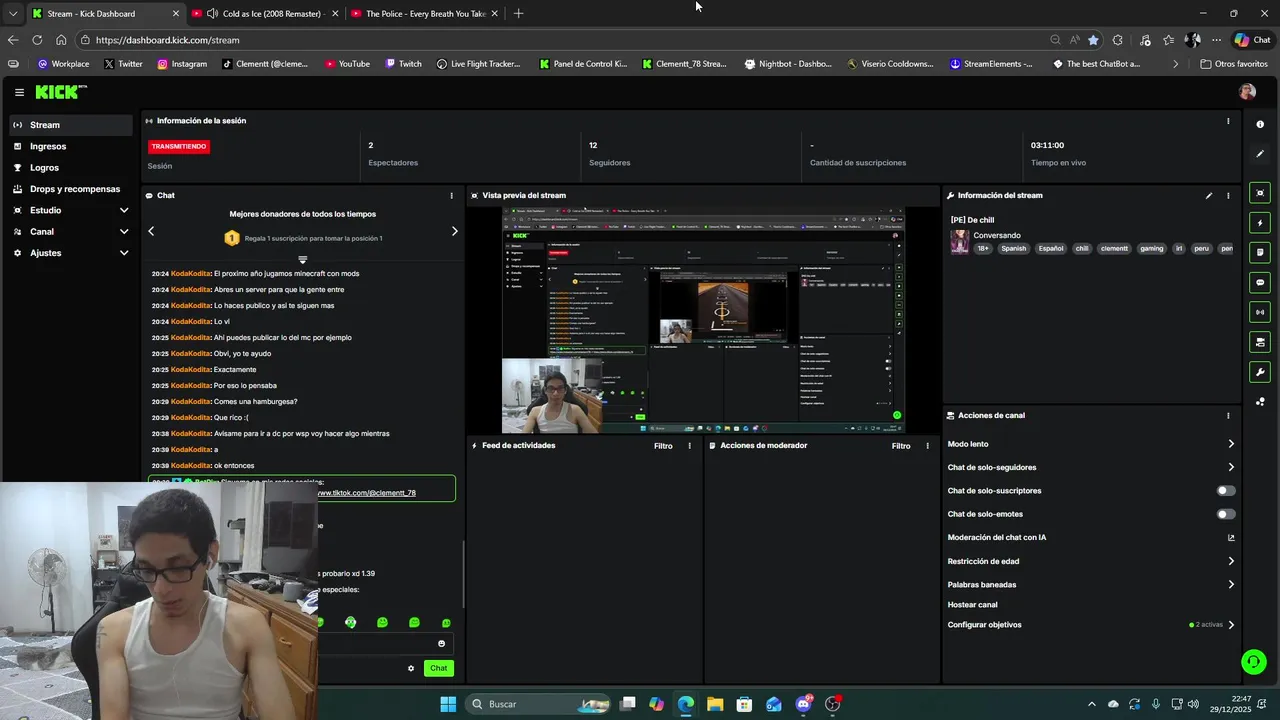The width and height of the screenshot is (1280, 720).
Task: Select Logros in the left sidebar
Action: pos(70,168)
